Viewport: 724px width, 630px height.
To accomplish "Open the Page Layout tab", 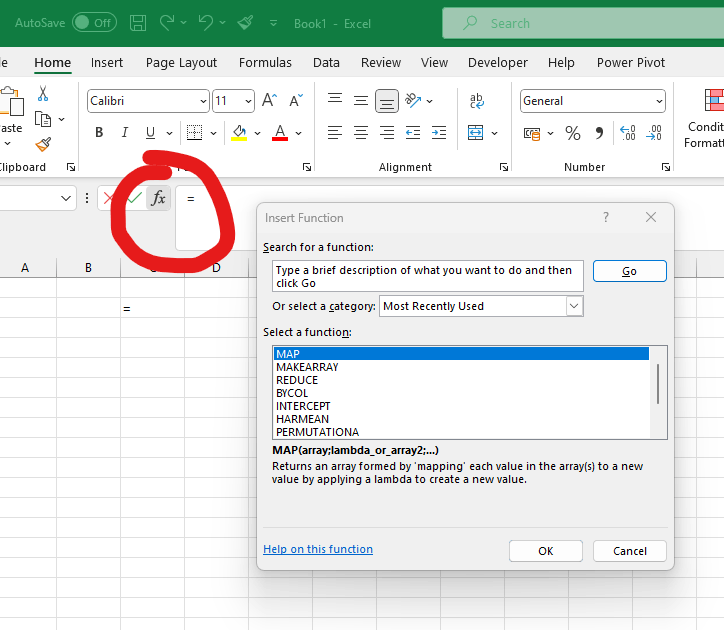I will click(x=181, y=62).
